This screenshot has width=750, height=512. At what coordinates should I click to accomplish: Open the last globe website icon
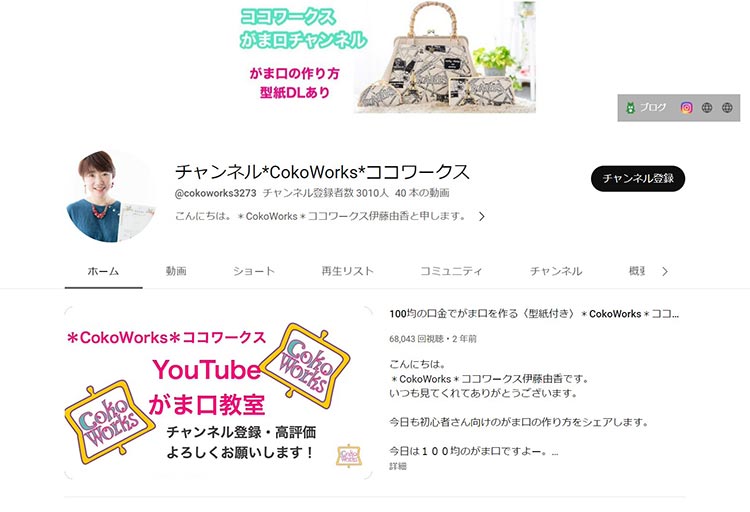click(727, 108)
